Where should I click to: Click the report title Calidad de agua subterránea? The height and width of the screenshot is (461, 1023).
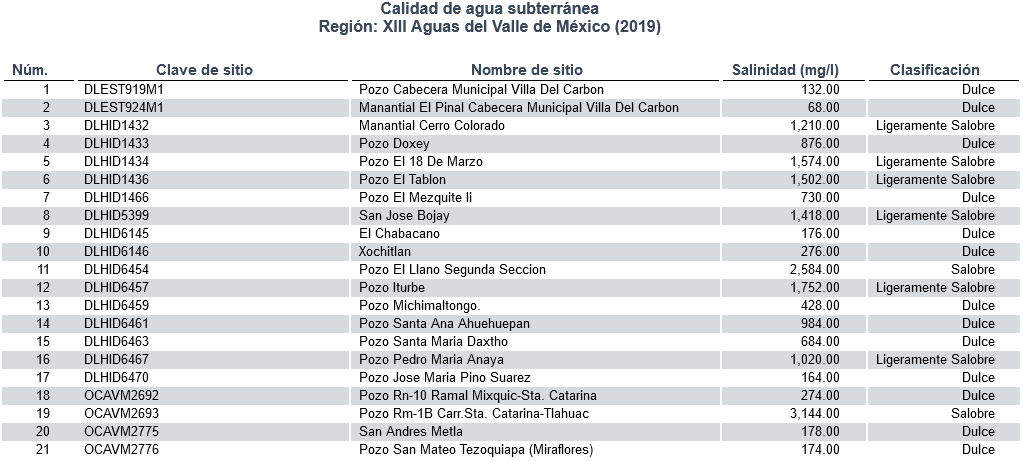[489, 9]
